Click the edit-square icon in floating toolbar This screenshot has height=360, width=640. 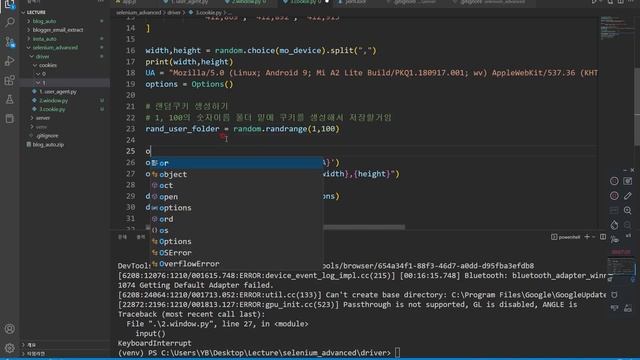(627, 181)
